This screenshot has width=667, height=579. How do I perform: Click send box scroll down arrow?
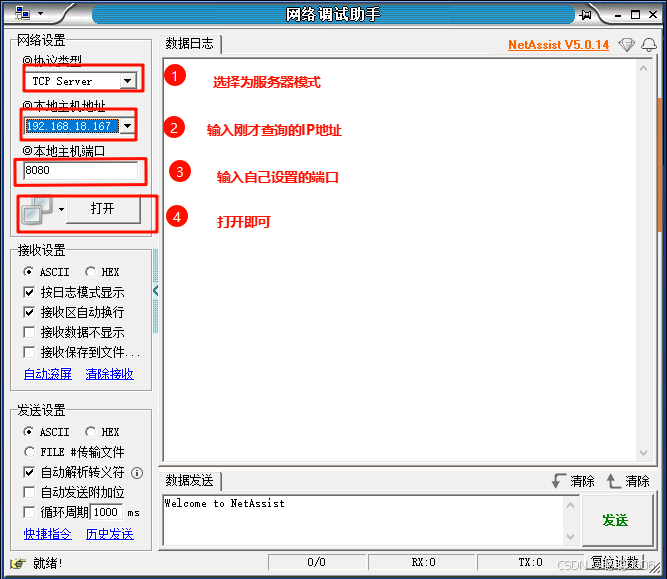pyautogui.click(x=570, y=537)
